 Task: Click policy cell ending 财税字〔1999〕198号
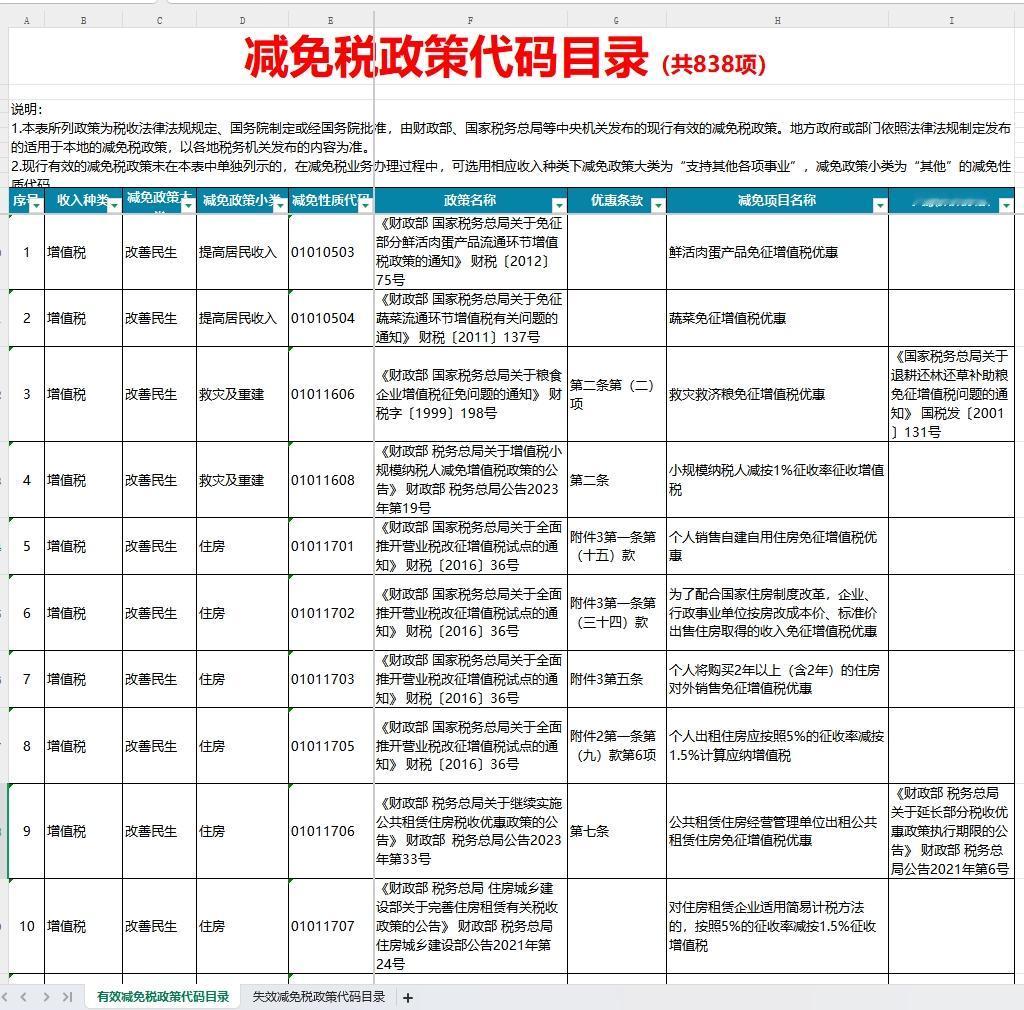click(x=470, y=394)
